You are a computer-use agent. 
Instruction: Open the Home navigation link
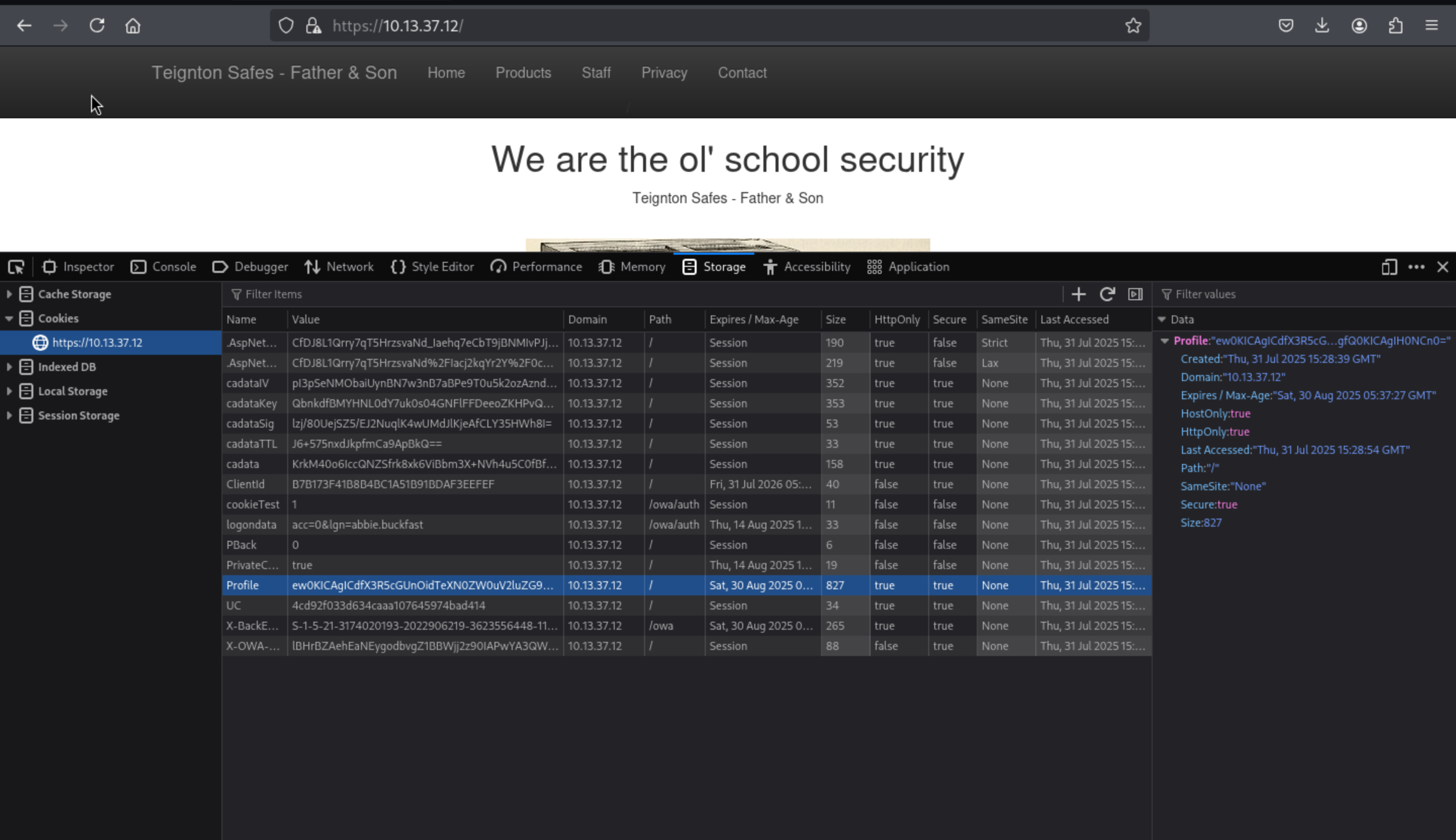click(x=446, y=73)
